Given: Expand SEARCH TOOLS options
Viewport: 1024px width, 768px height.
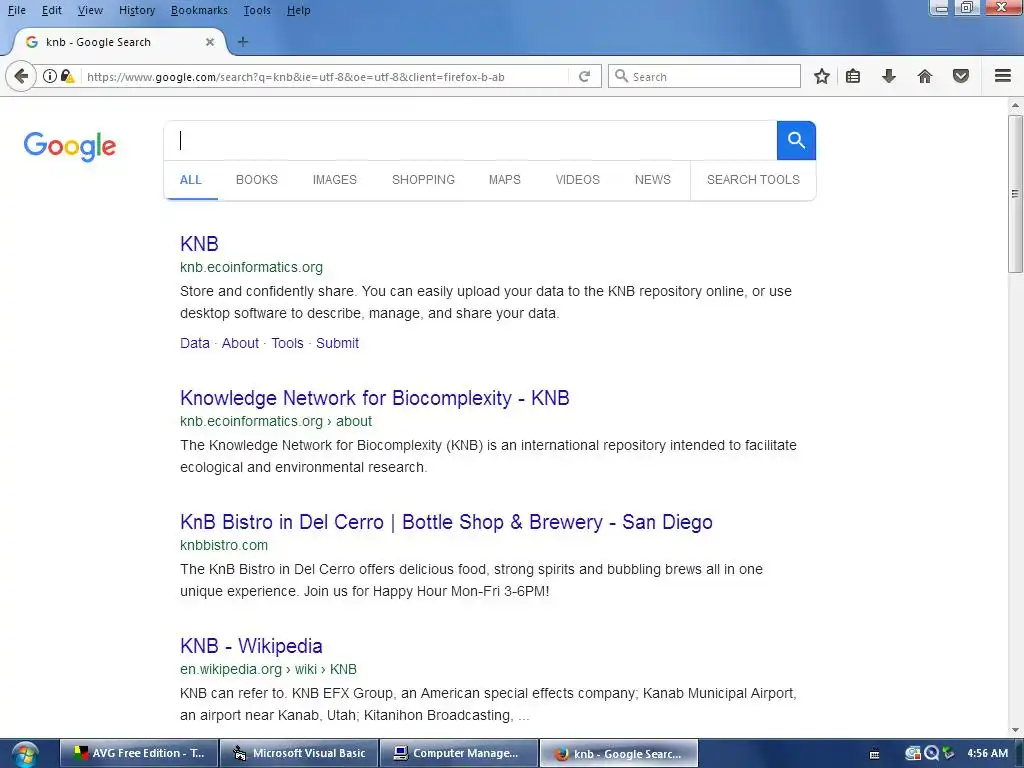Looking at the screenshot, I should click(753, 180).
